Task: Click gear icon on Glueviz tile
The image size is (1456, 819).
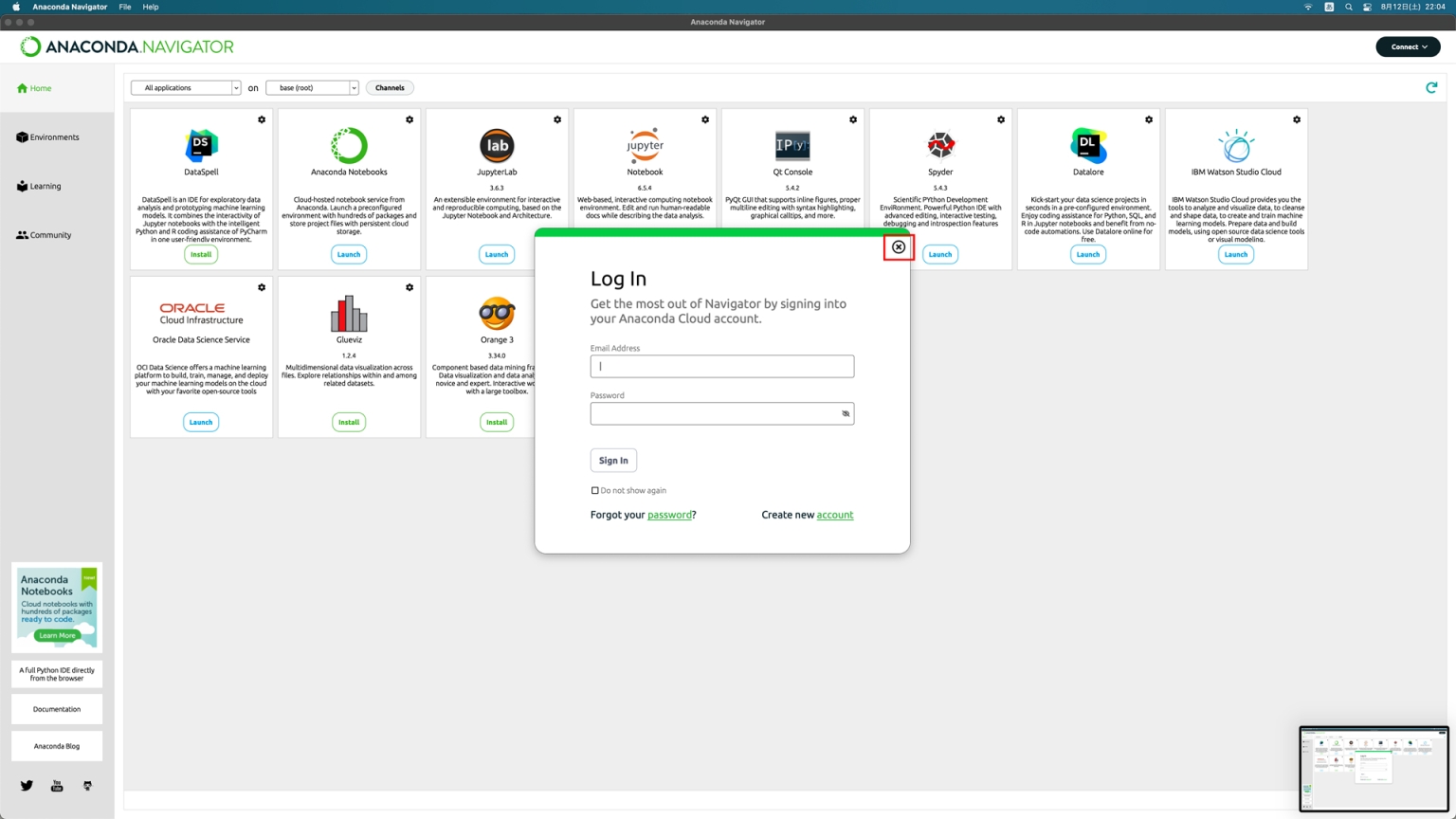Action: [409, 287]
